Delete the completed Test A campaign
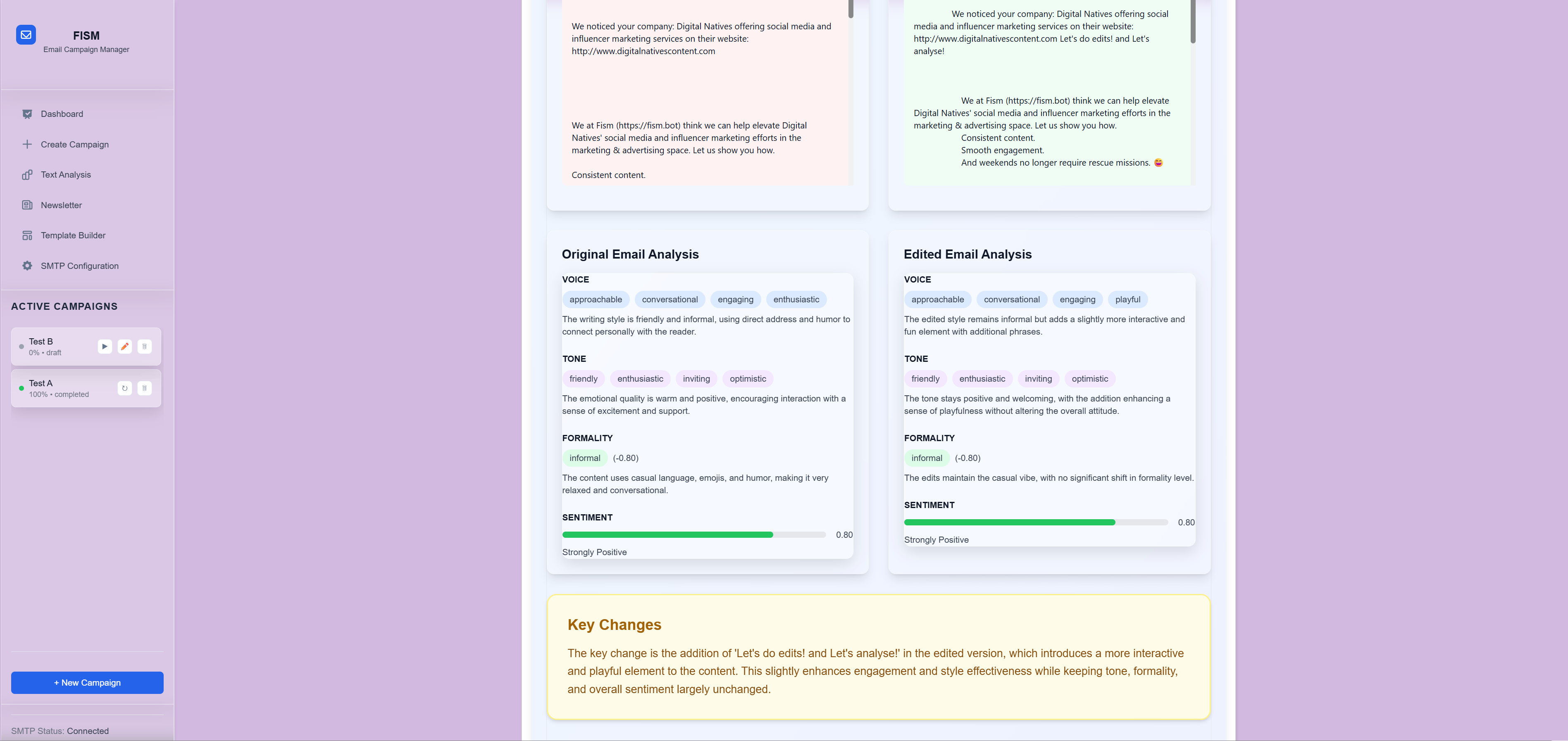 point(144,387)
